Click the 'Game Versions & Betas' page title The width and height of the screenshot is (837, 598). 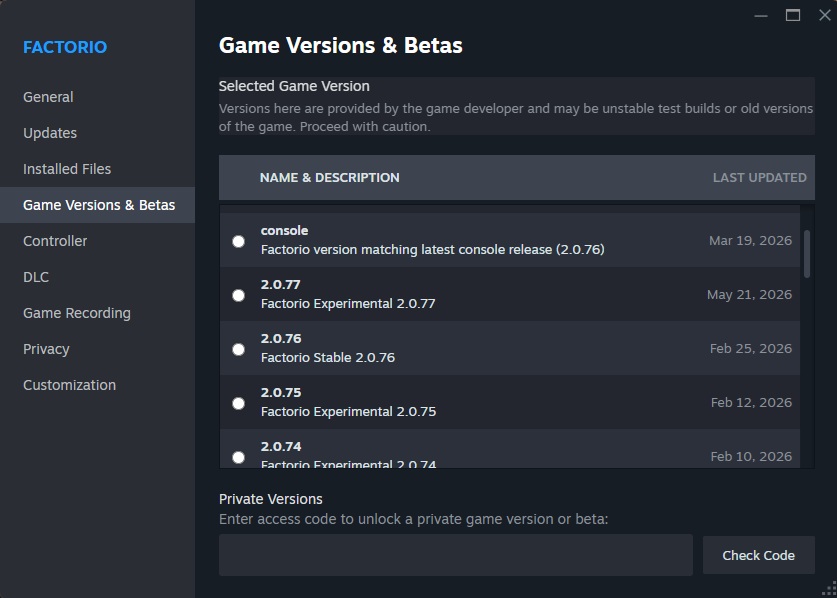341,46
